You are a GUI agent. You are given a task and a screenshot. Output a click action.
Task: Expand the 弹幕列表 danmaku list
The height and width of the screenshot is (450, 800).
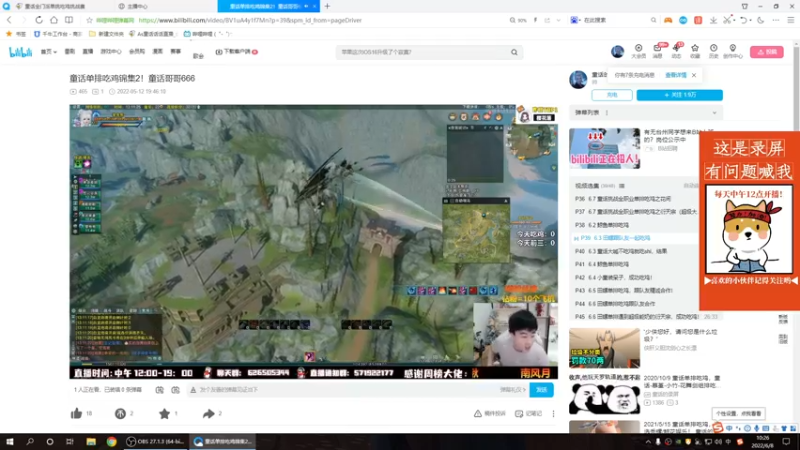714,113
